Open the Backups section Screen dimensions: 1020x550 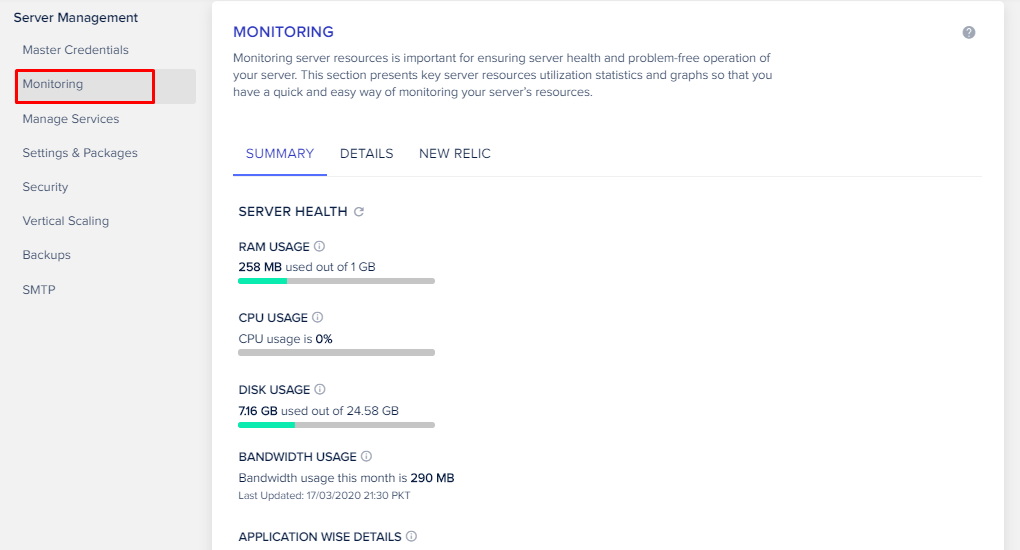pyautogui.click(x=46, y=255)
